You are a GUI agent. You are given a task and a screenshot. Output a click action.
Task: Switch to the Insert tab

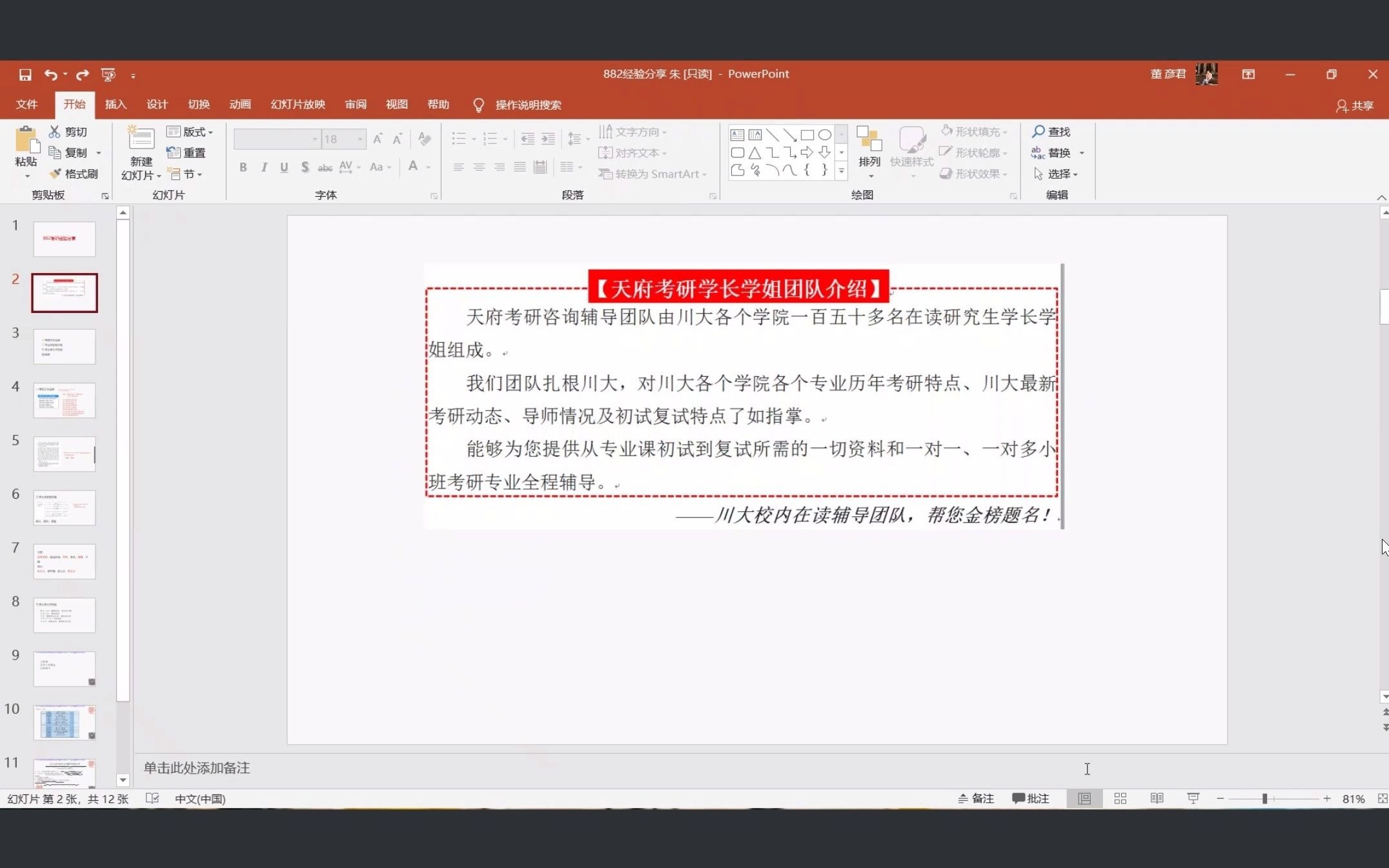(116, 105)
